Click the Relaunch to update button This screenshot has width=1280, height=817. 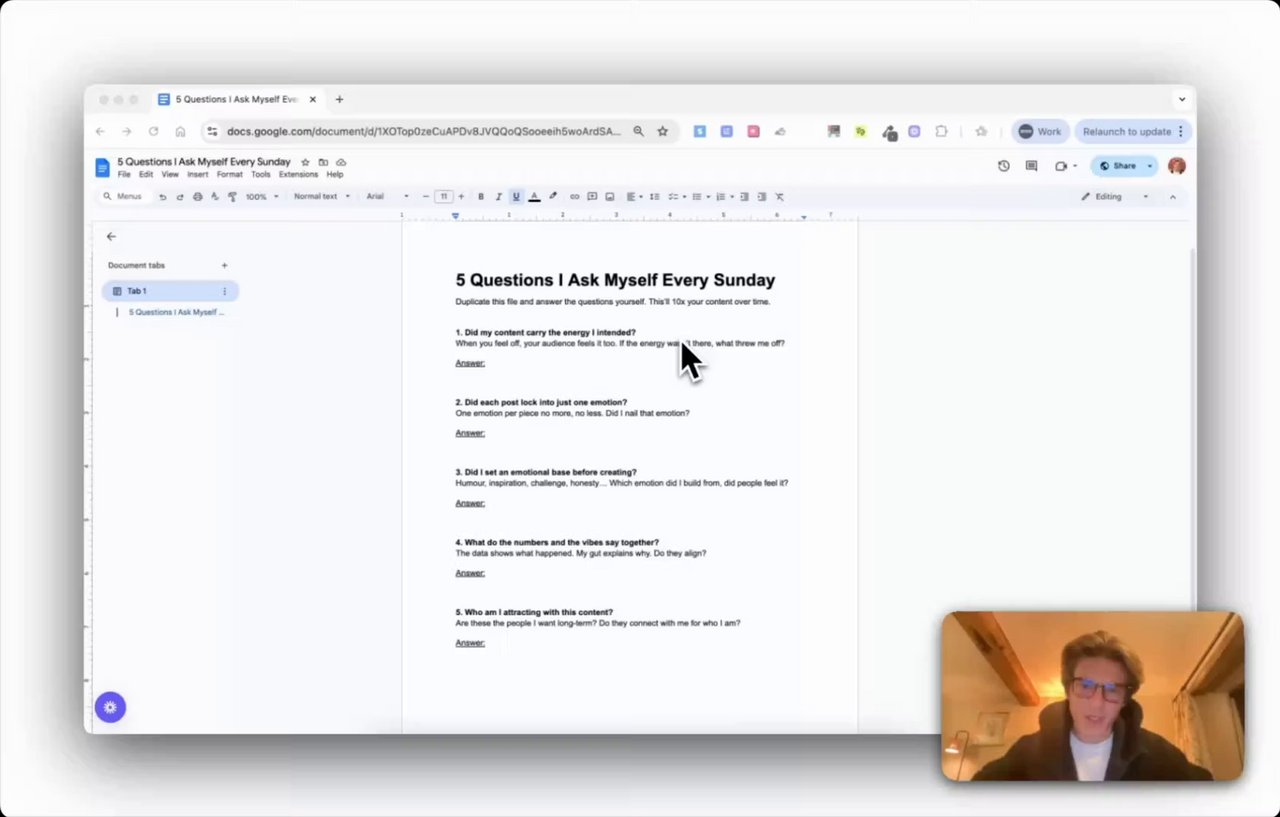click(1133, 131)
